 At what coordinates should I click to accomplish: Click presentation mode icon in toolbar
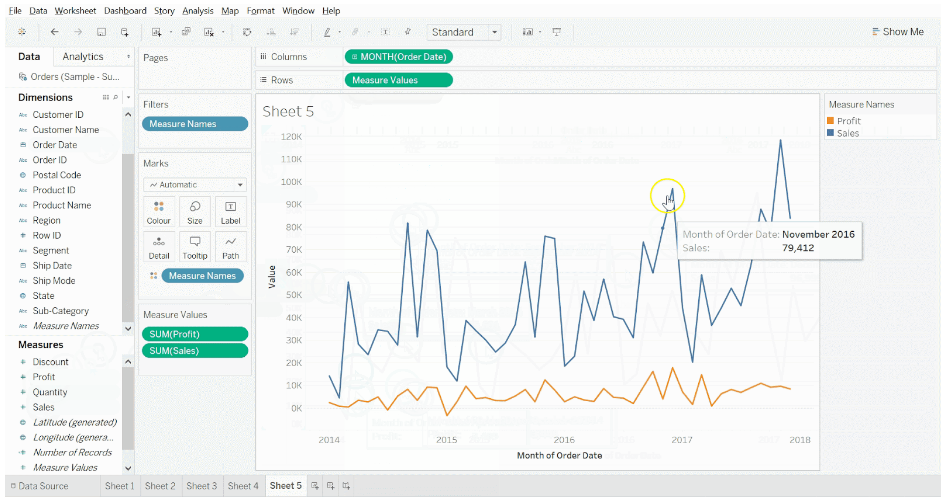click(x=555, y=32)
